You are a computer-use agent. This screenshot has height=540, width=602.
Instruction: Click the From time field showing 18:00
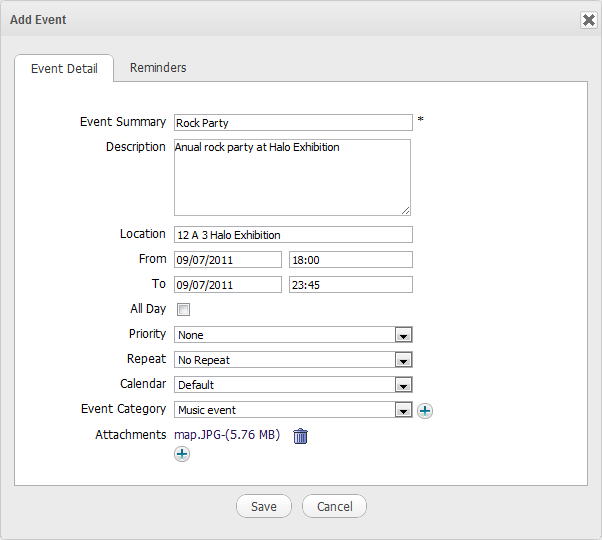350,260
